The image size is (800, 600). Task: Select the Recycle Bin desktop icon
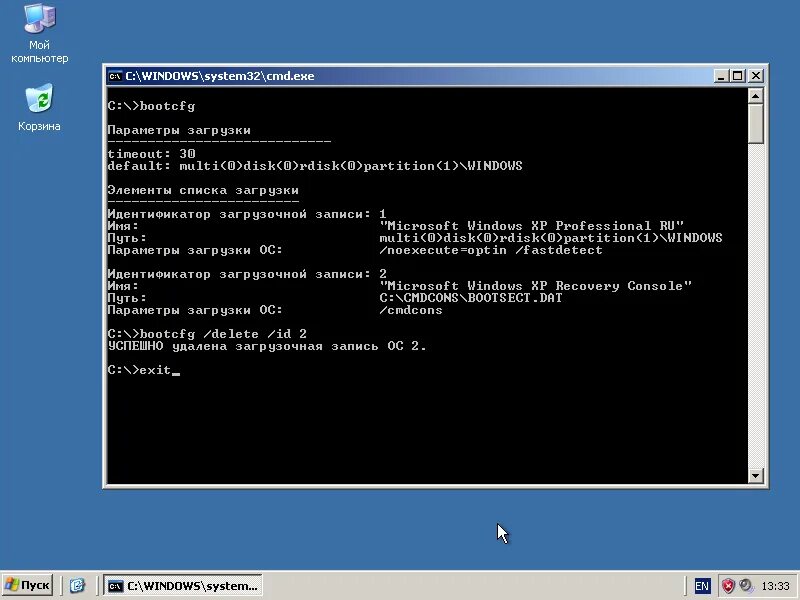[39, 108]
